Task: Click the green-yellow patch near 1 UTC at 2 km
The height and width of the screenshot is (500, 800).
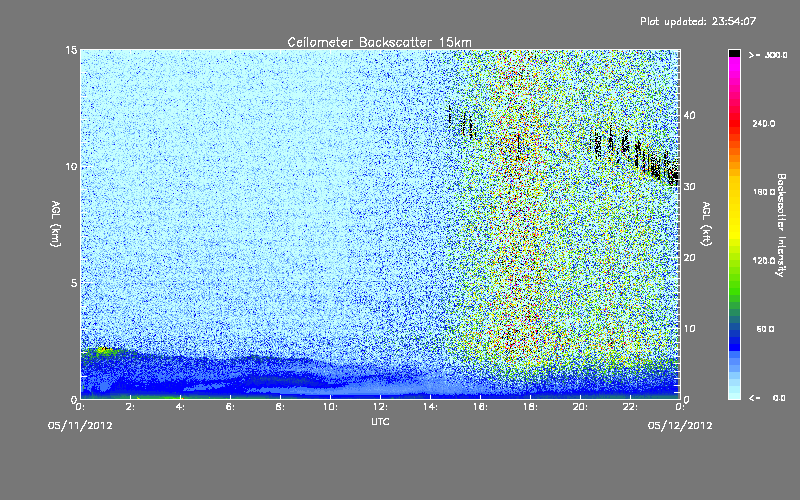Action: click(104, 351)
